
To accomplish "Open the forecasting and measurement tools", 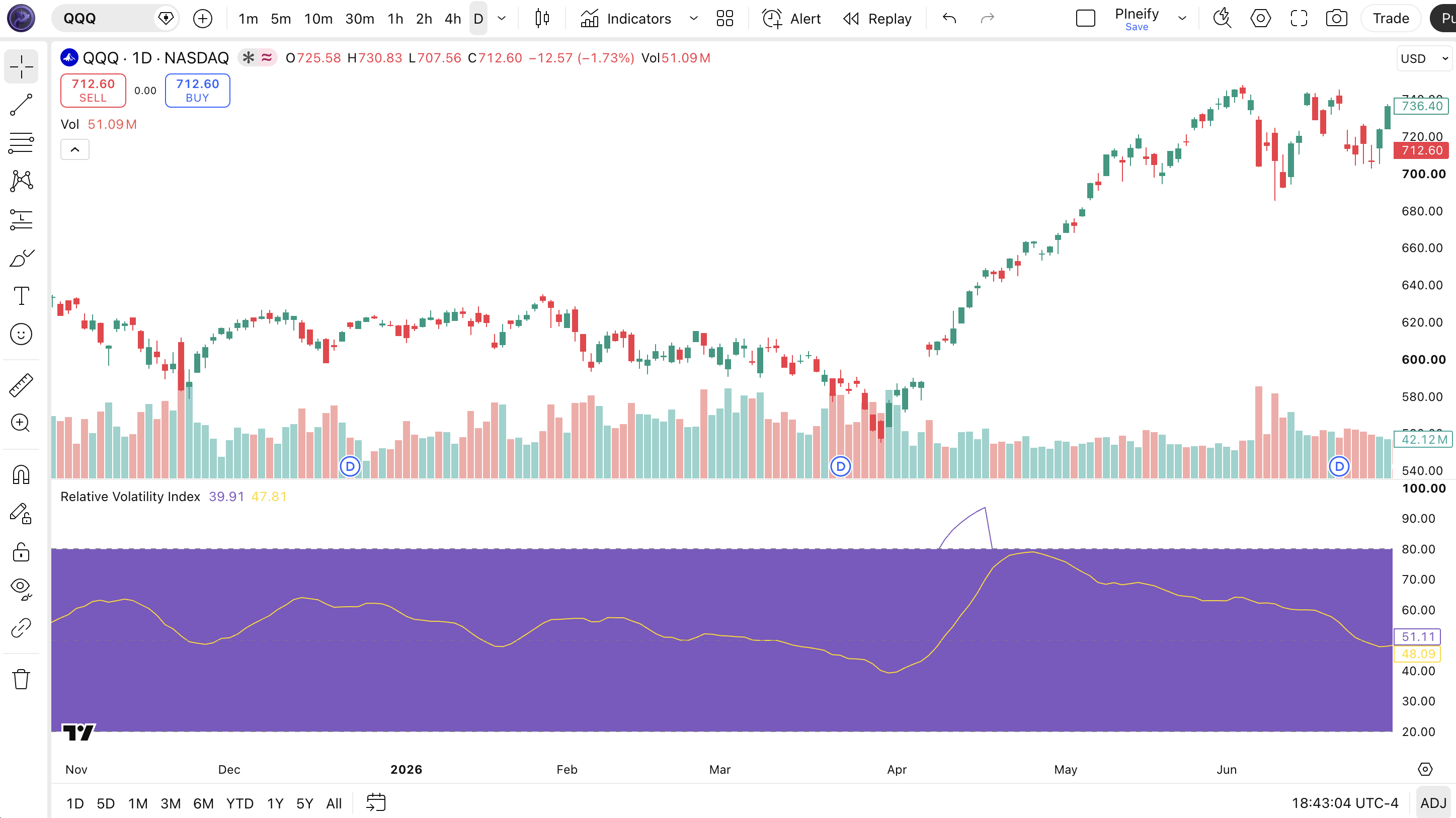I will 21,219.
